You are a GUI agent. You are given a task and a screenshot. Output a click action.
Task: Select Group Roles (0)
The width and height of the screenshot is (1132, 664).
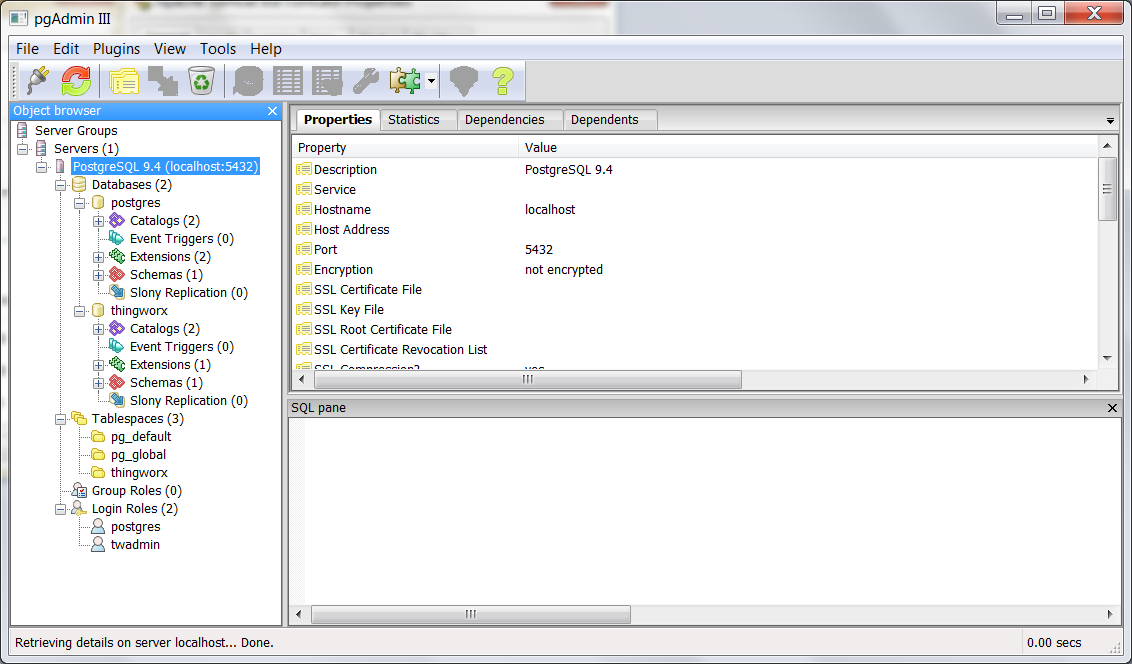(136, 491)
